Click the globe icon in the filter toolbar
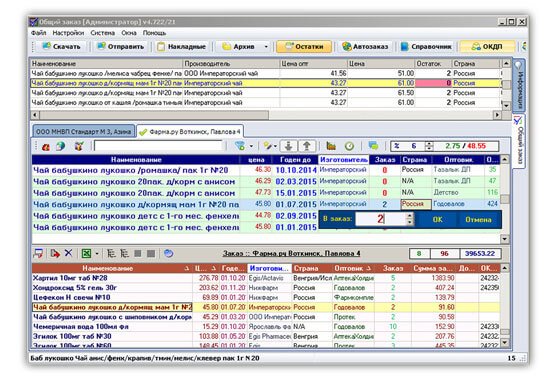This screenshot has height=380, width=560. tap(61, 146)
